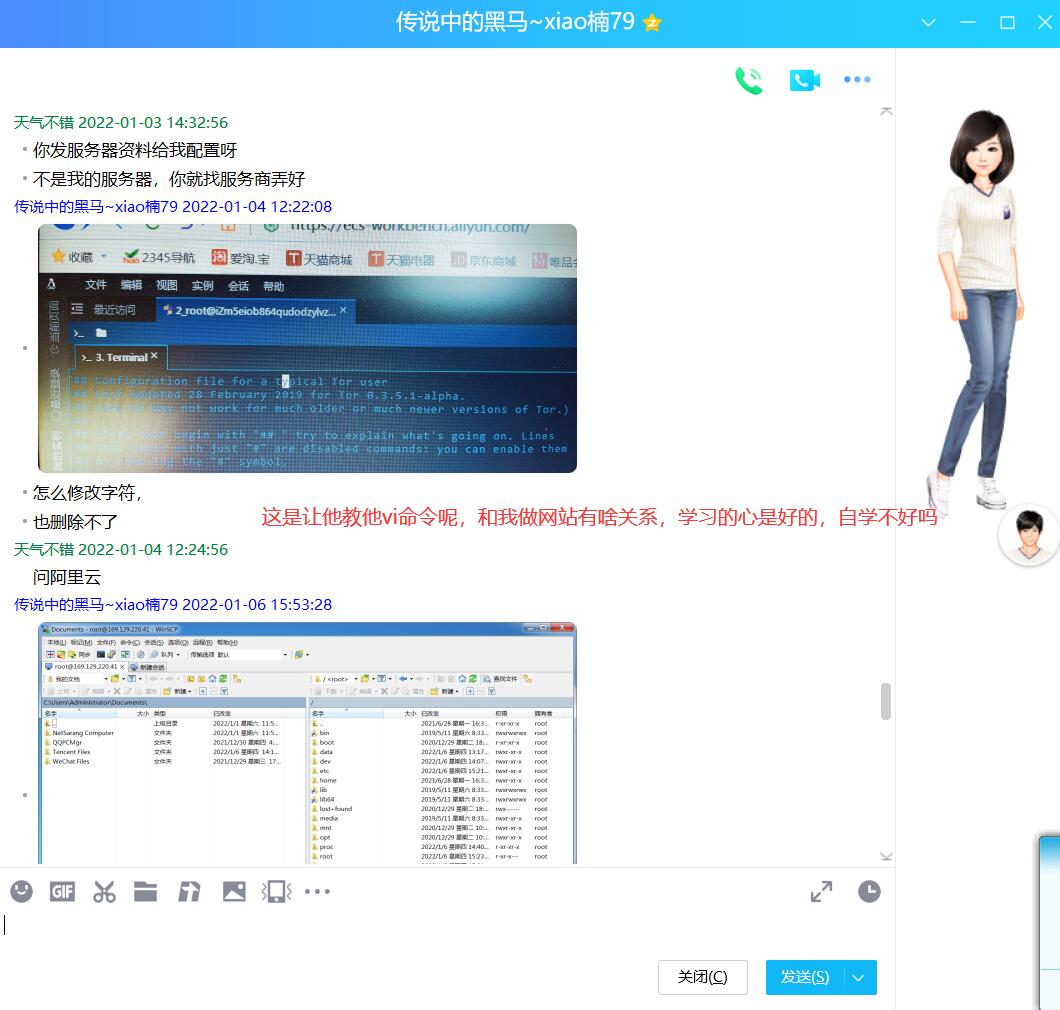Click sender name 天气不错 at 14:32:56
This screenshot has height=1010, width=1060.
pyautogui.click(x=44, y=122)
